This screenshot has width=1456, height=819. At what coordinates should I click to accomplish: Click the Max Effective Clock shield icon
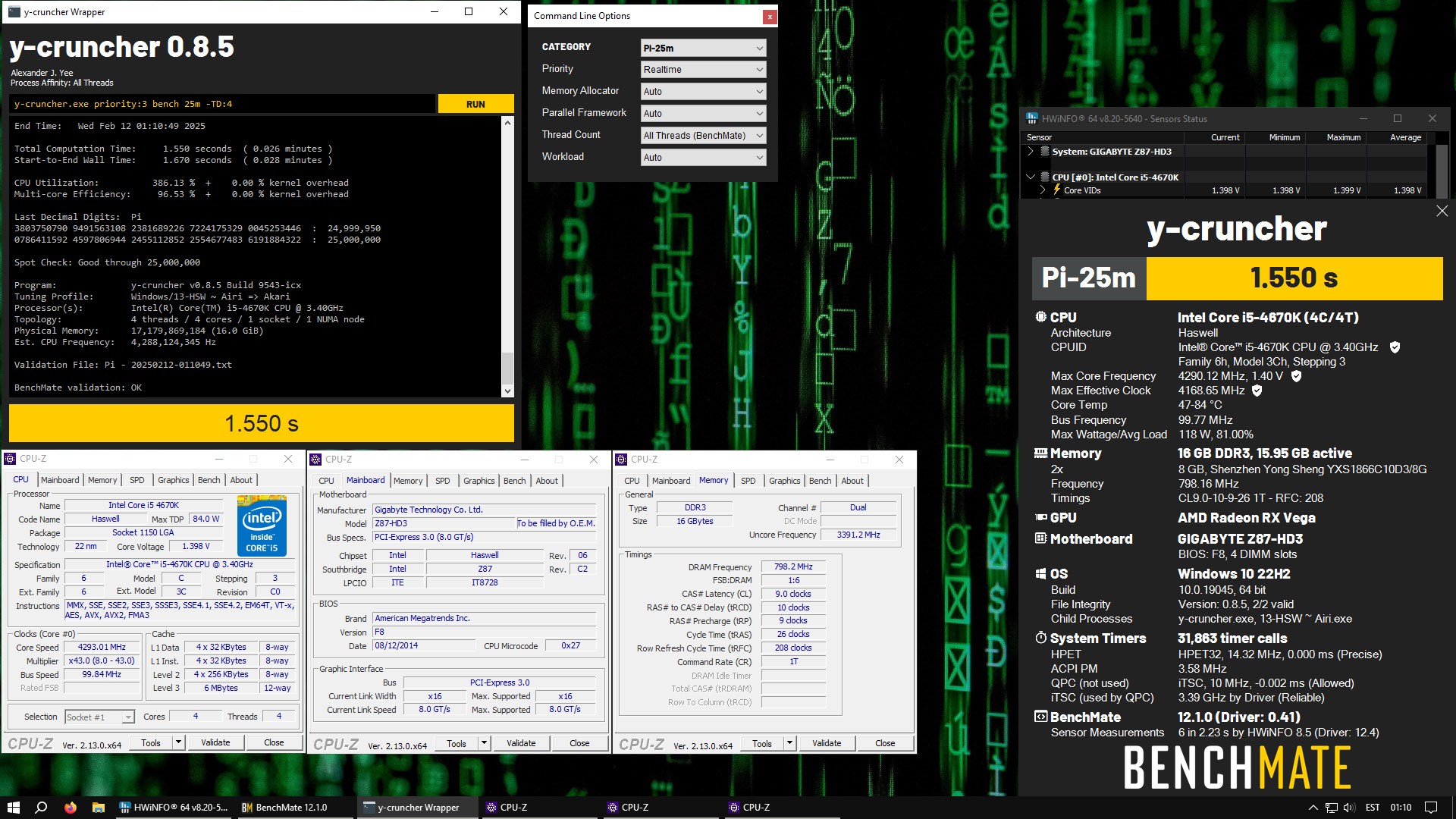click(x=1257, y=391)
